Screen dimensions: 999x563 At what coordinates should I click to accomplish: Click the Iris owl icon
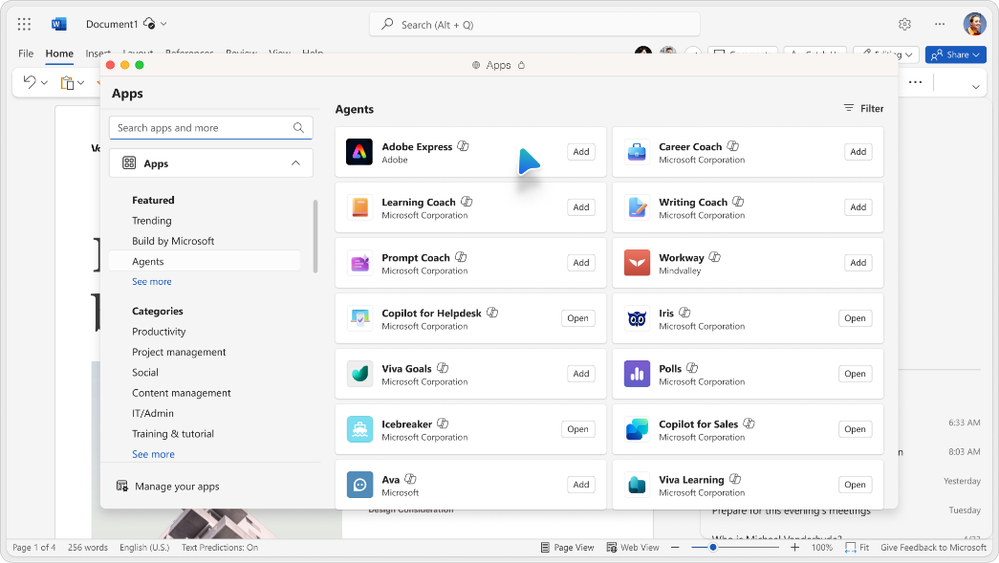[636, 318]
